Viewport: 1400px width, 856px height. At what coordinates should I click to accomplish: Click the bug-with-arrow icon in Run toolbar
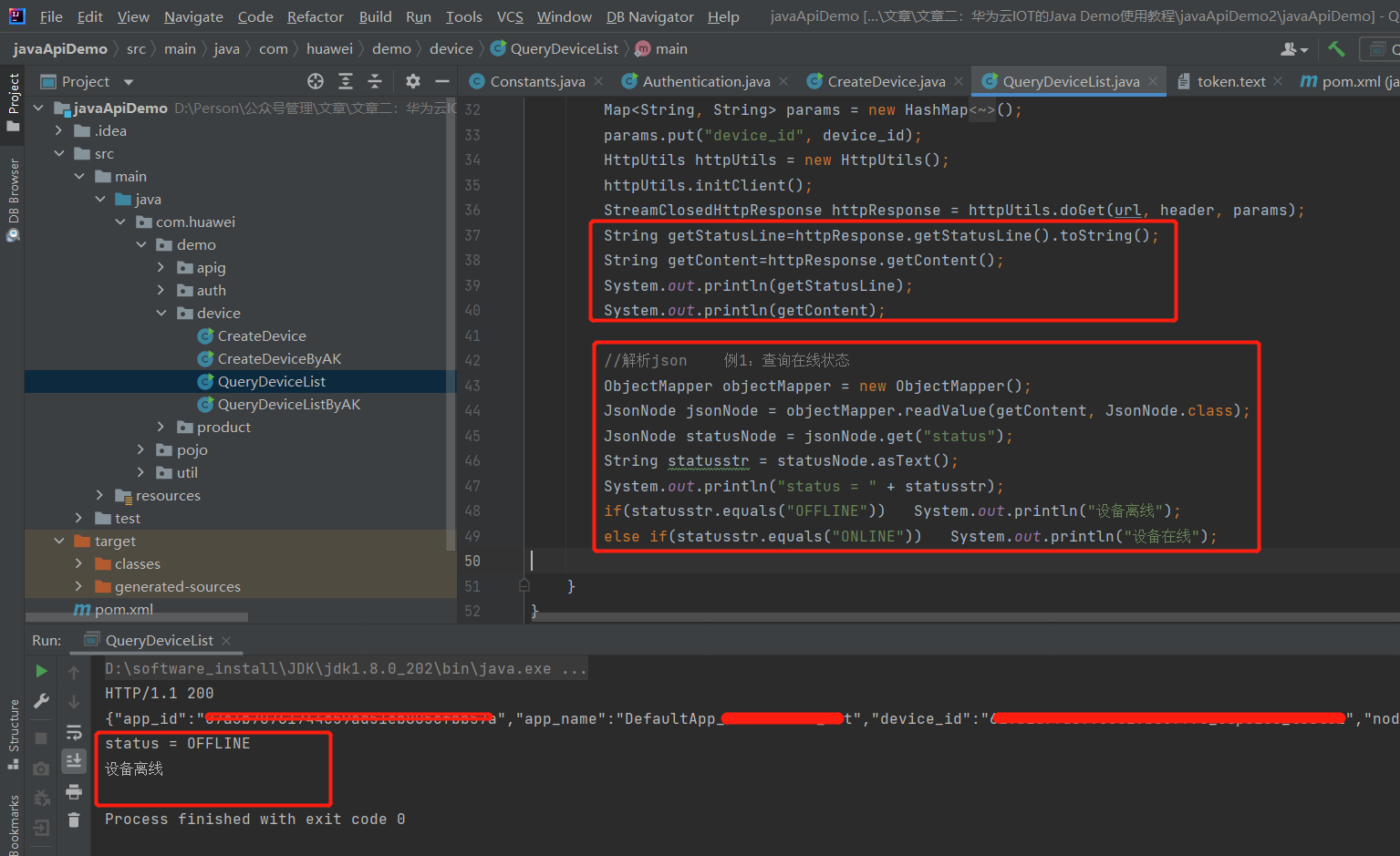(41, 799)
